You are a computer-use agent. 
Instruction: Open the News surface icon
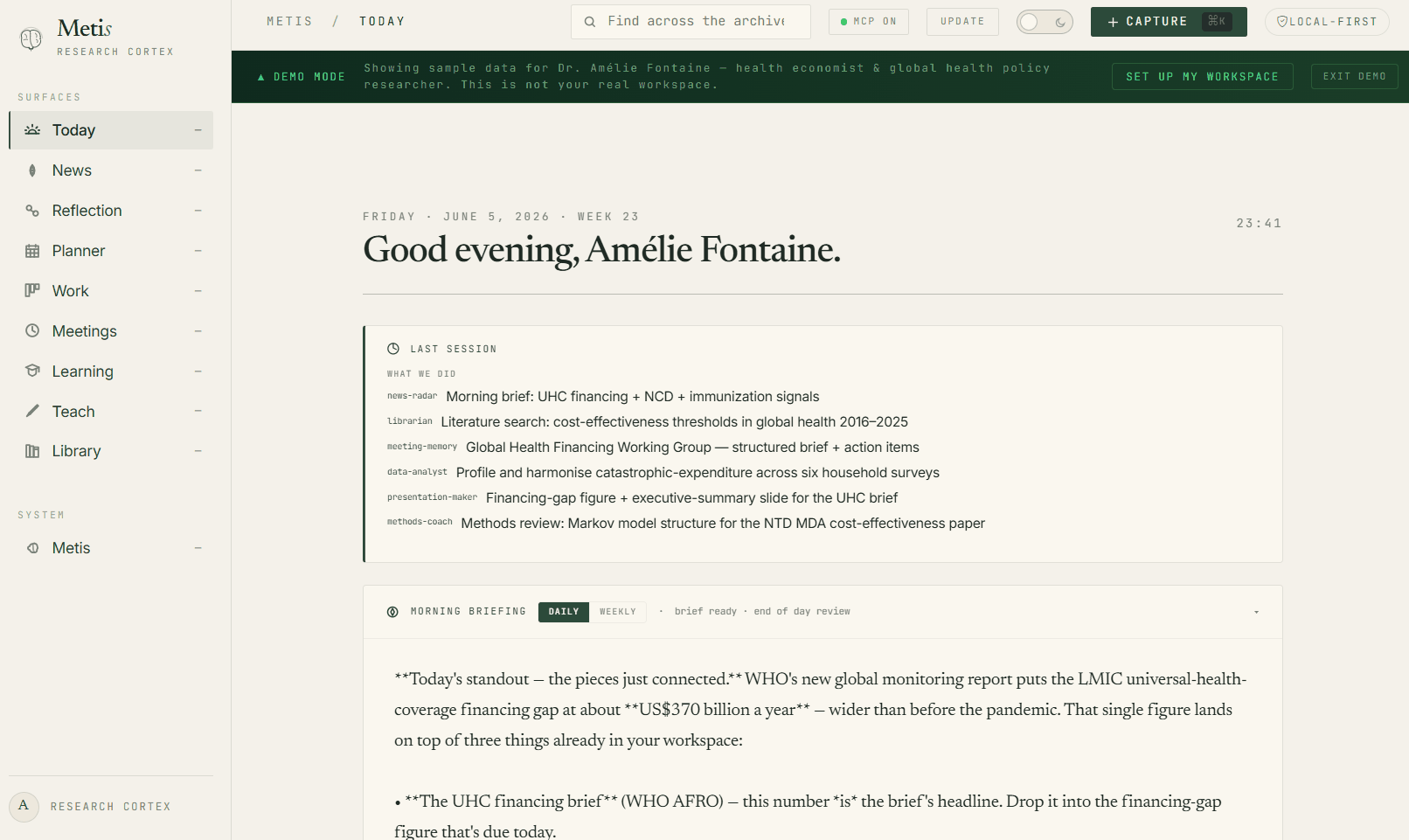pyautogui.click(x=32, y=170)
